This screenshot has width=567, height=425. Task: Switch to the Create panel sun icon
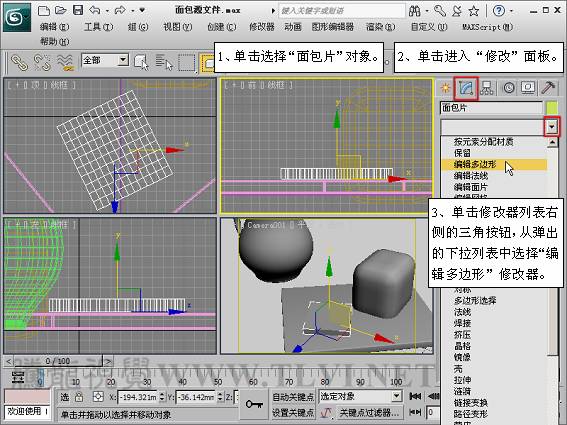pos(446,88)
